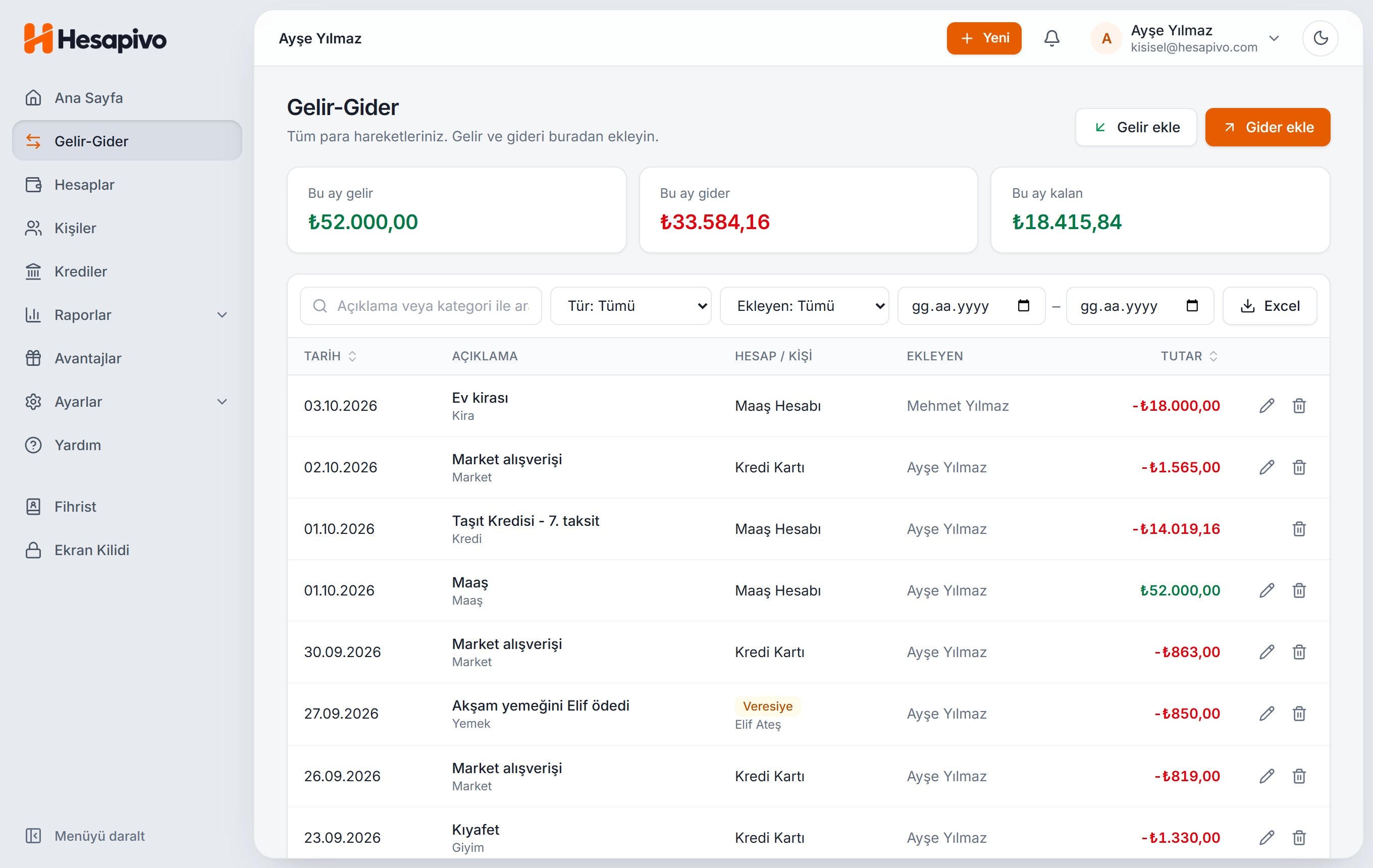
Task: Open the start date picker field
Action: (x=971, y=306)
